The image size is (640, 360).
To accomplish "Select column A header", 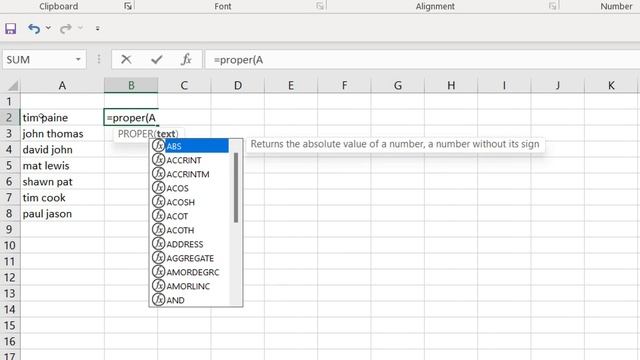I will click(62, 85).
